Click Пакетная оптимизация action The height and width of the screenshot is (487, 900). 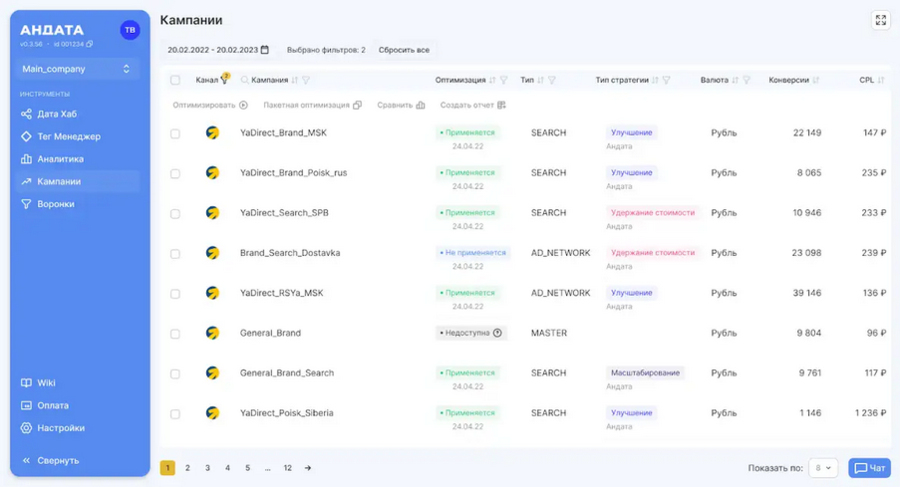pos(312,105)
